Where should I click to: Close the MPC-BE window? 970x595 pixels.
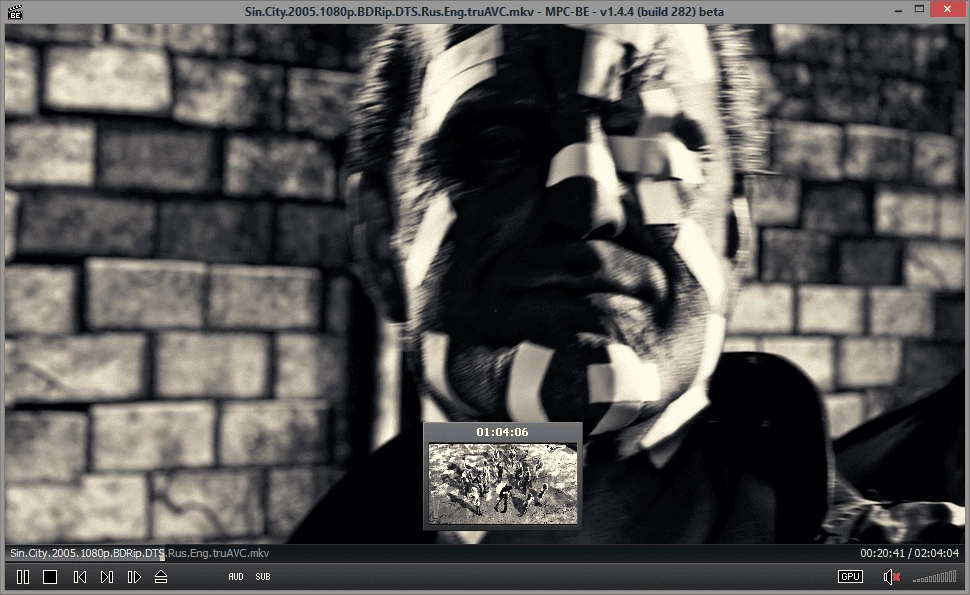[947, 9]
